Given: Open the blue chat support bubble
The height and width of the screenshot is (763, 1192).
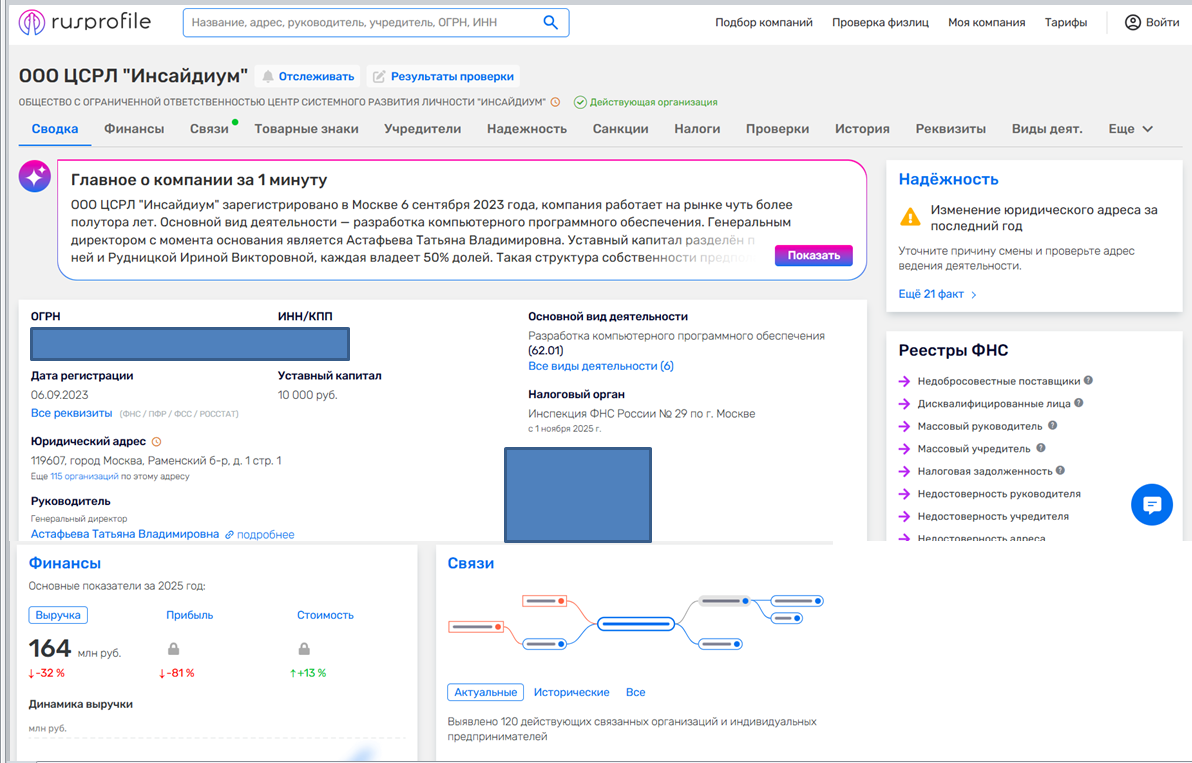Looking at the screenshot, I should tap(1152, 505).
